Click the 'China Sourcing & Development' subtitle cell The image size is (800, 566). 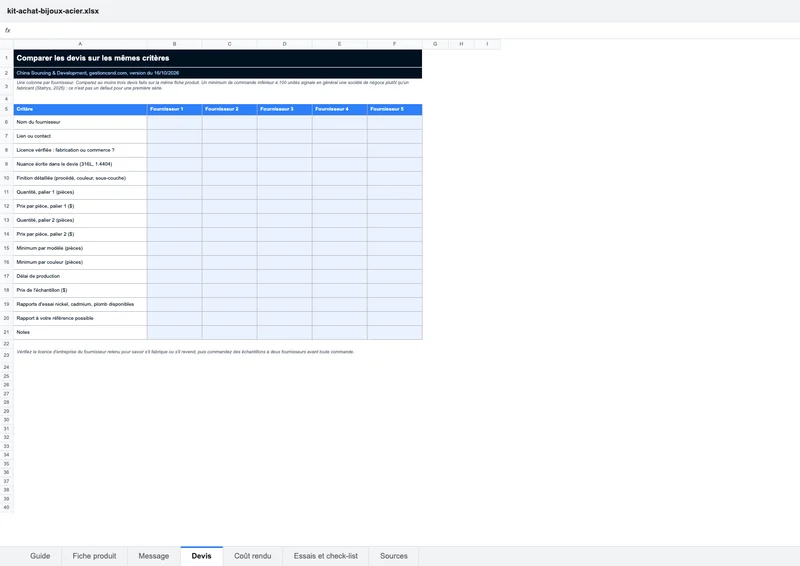pos(218,73)
